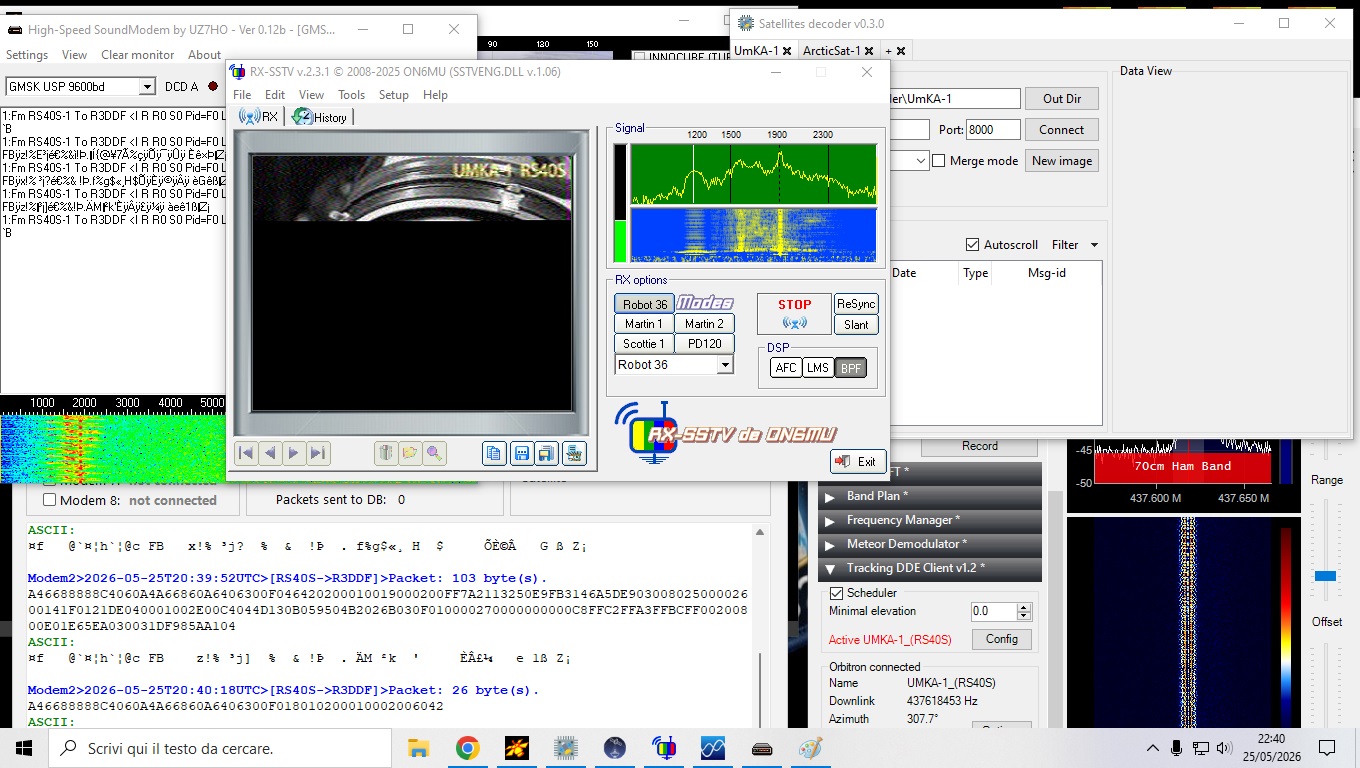Open File Explorer from the taskbar
1360x768 pixels.
[x=418, y=748]
